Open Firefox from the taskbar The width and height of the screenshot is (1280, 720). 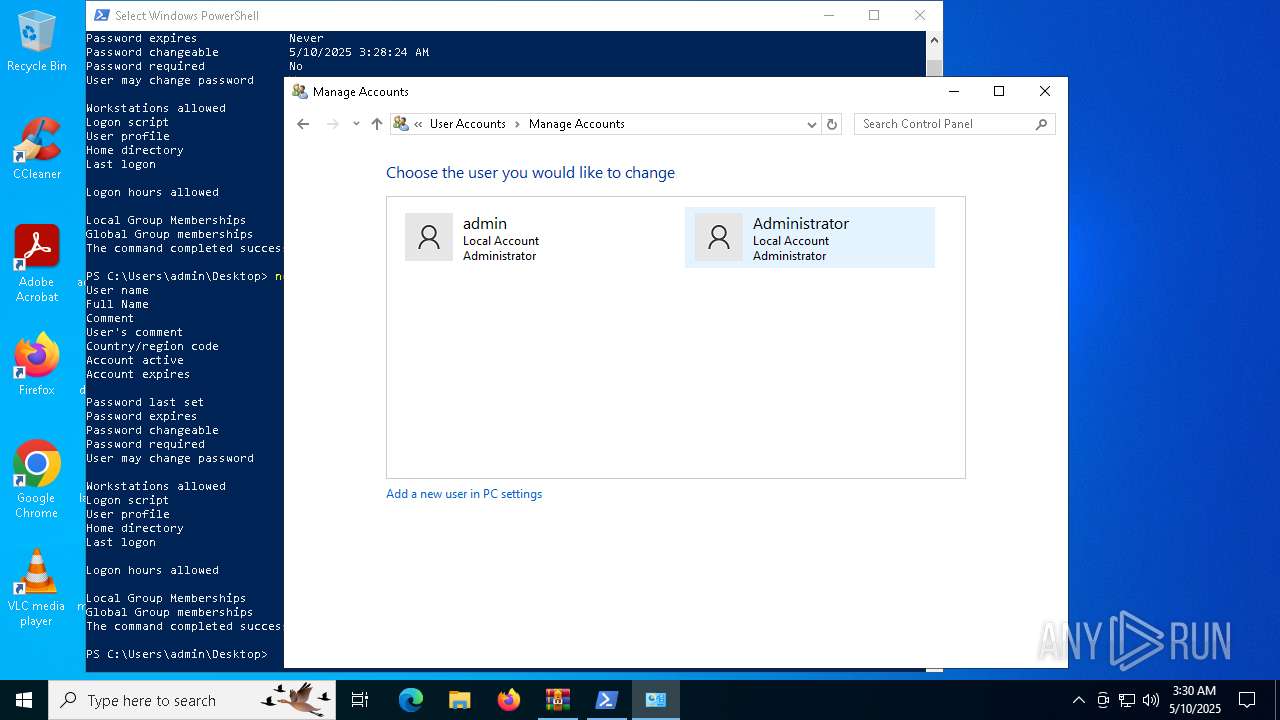(509, 700)
